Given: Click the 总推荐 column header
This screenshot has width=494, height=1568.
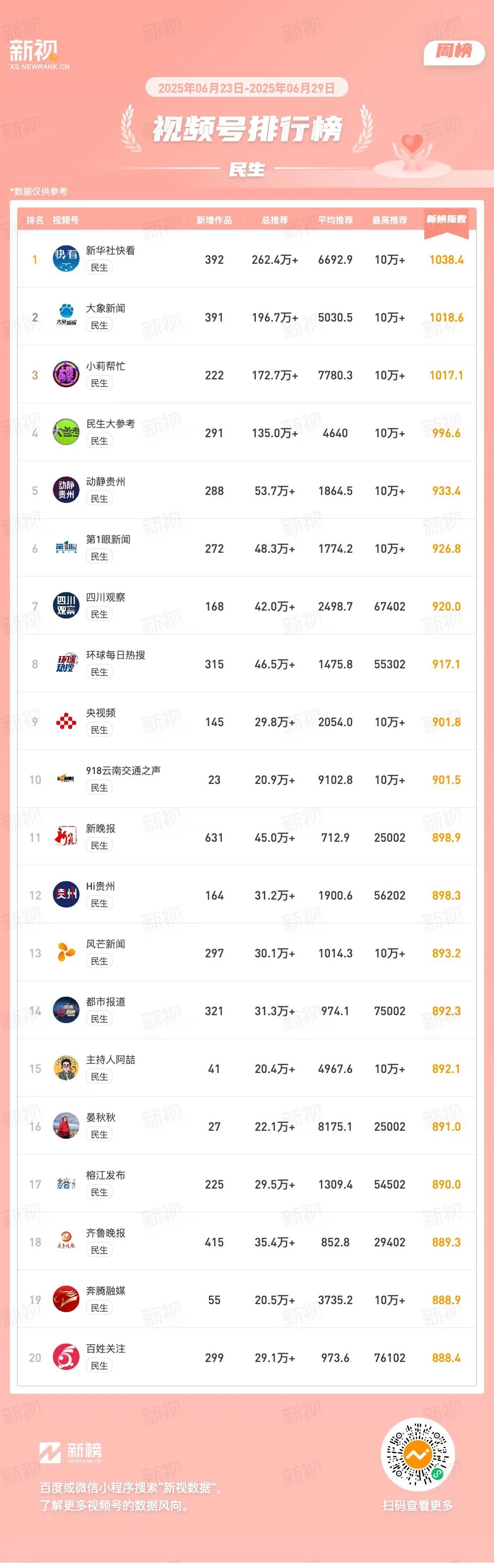Looking at the screenshot, I should point(274,220).
